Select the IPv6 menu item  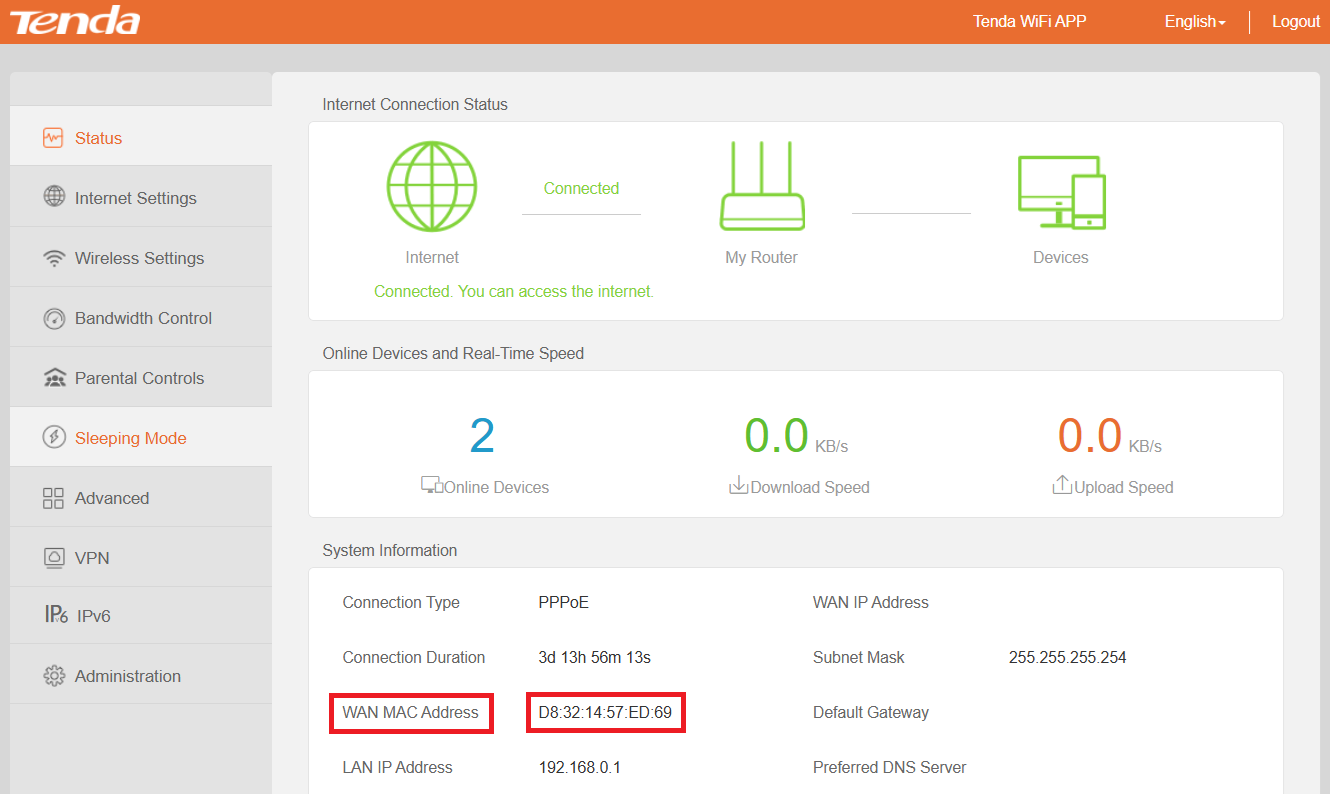(x=141, y=616)
